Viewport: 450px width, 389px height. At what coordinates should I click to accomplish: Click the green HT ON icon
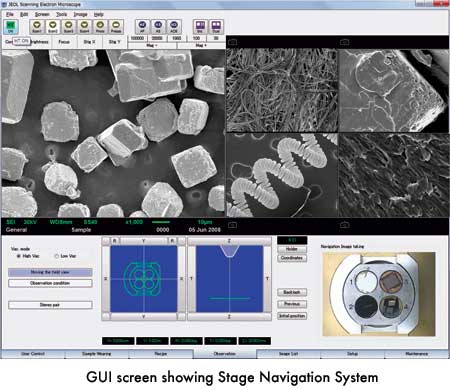[x=11, y=27]
